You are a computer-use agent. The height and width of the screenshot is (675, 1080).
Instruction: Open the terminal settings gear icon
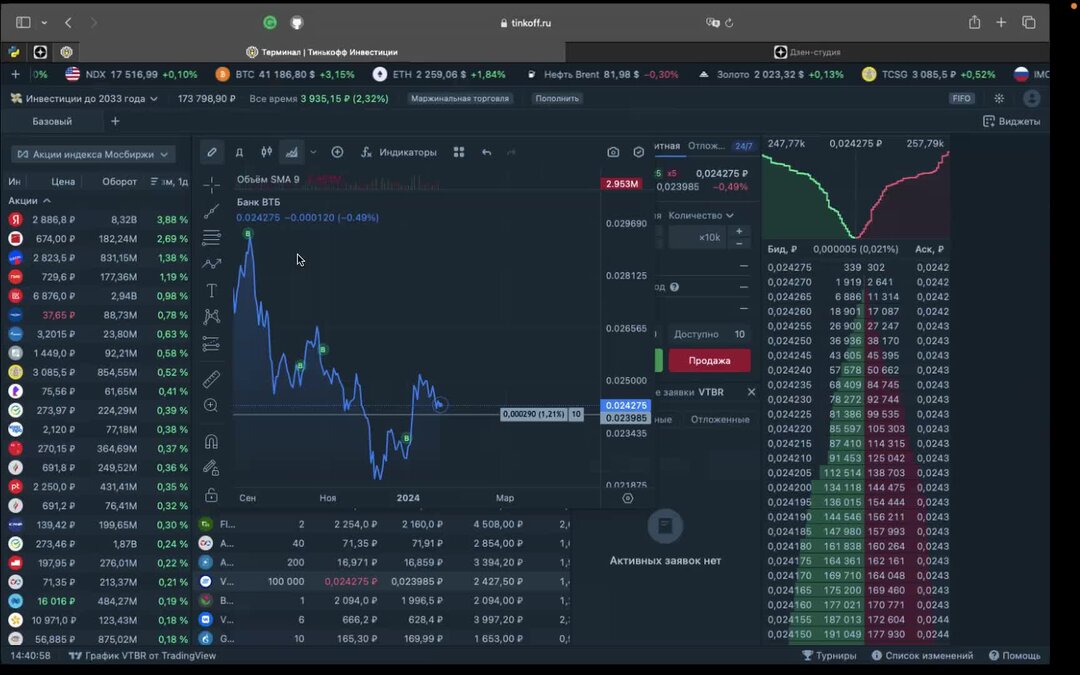pyautogui.click(x=997, y=98)
